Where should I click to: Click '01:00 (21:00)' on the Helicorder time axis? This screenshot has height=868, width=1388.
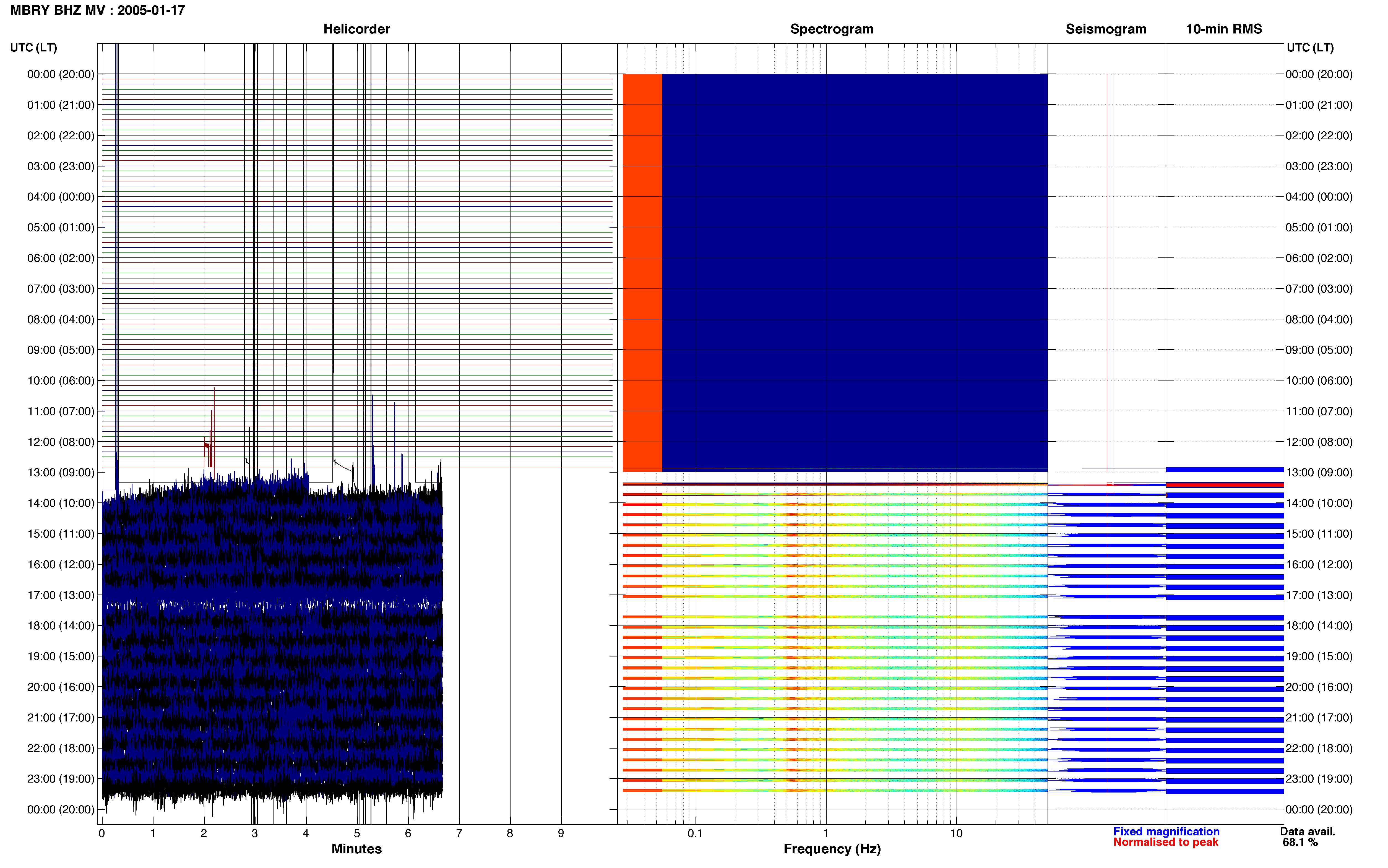(61, 105)
